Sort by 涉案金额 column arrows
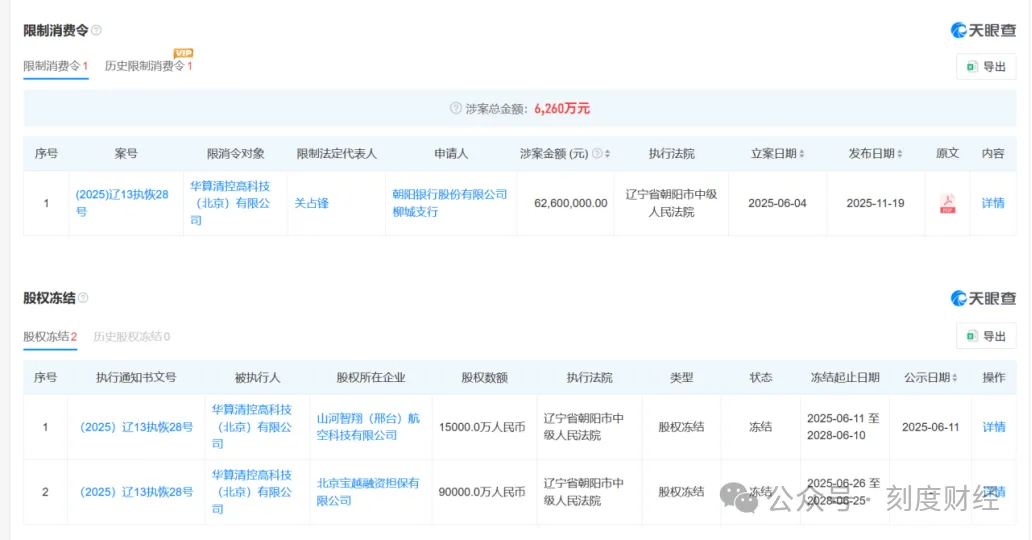This screenshot has width=1032, height=540. point(607,153)
